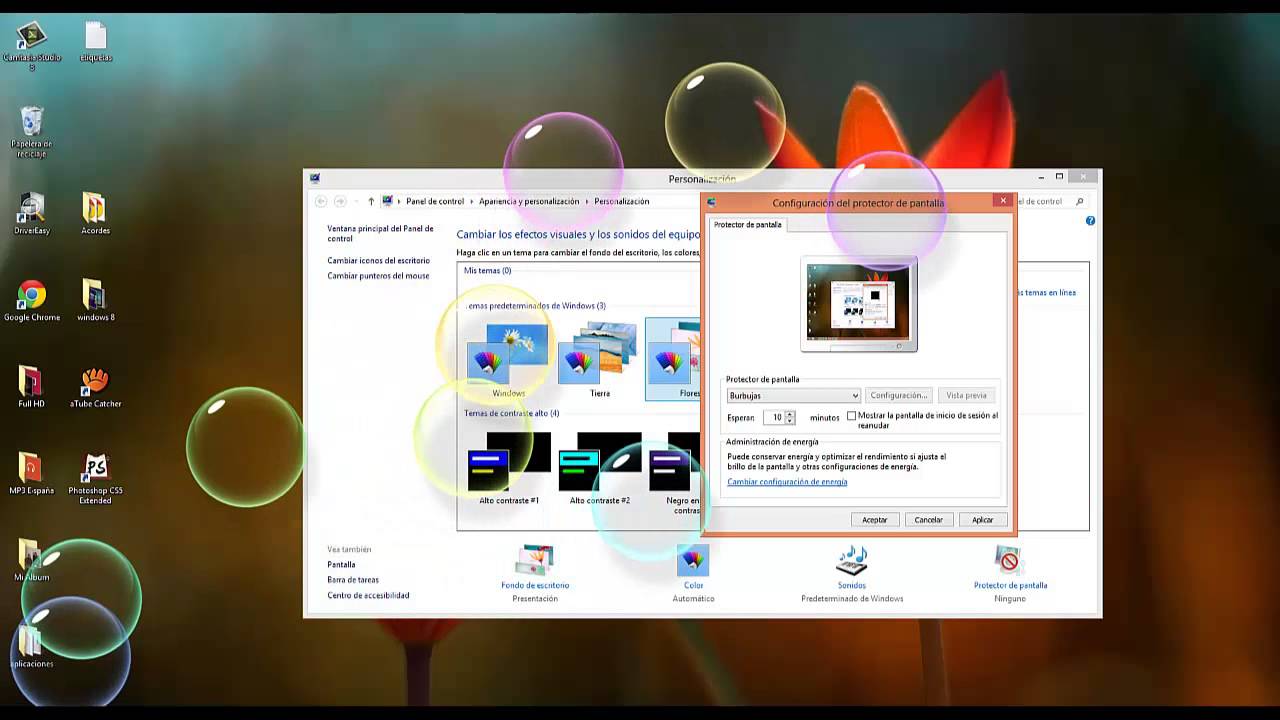
Task: Click Apariencia y personalización breadcrumb
Action: tap(529, 201)
